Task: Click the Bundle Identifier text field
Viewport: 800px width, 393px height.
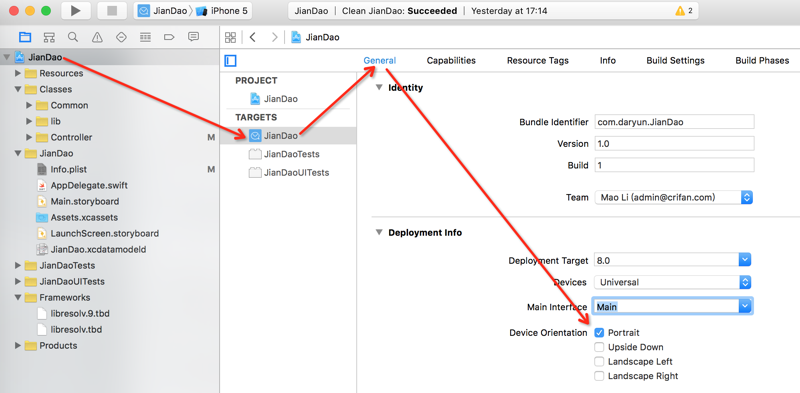Action: point(674,122)
